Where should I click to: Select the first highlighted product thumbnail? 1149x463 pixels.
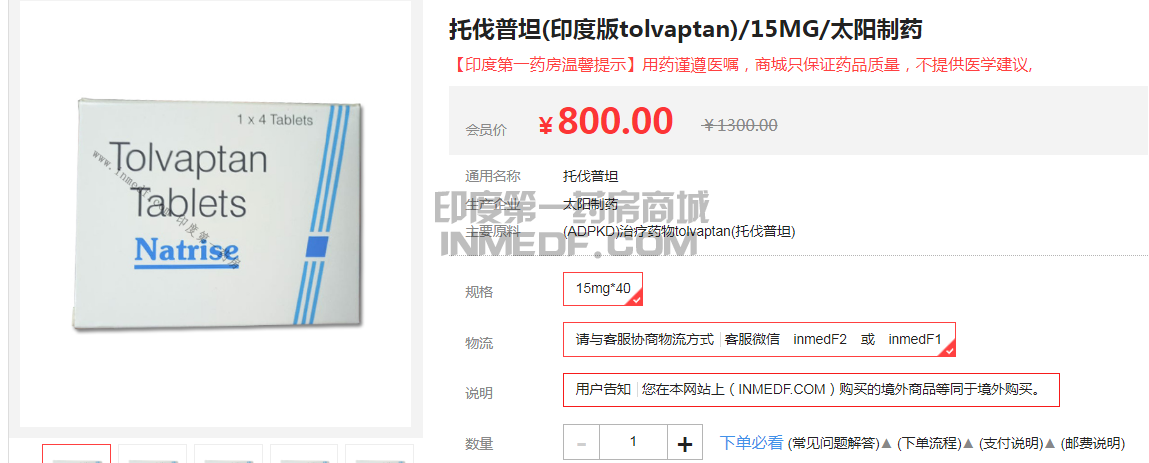pos(76,453)
